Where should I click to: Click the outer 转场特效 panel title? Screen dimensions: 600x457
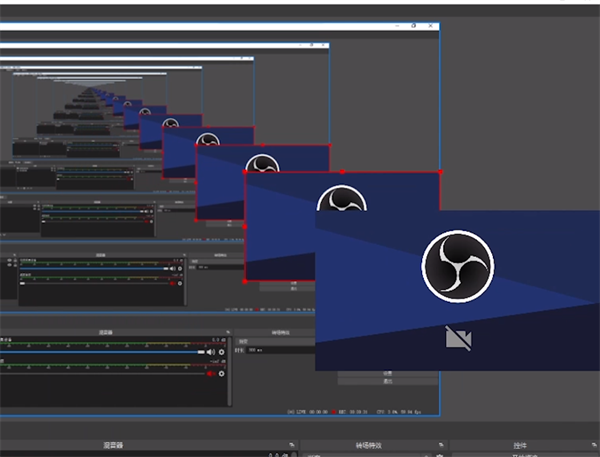(x=368, y=445)
